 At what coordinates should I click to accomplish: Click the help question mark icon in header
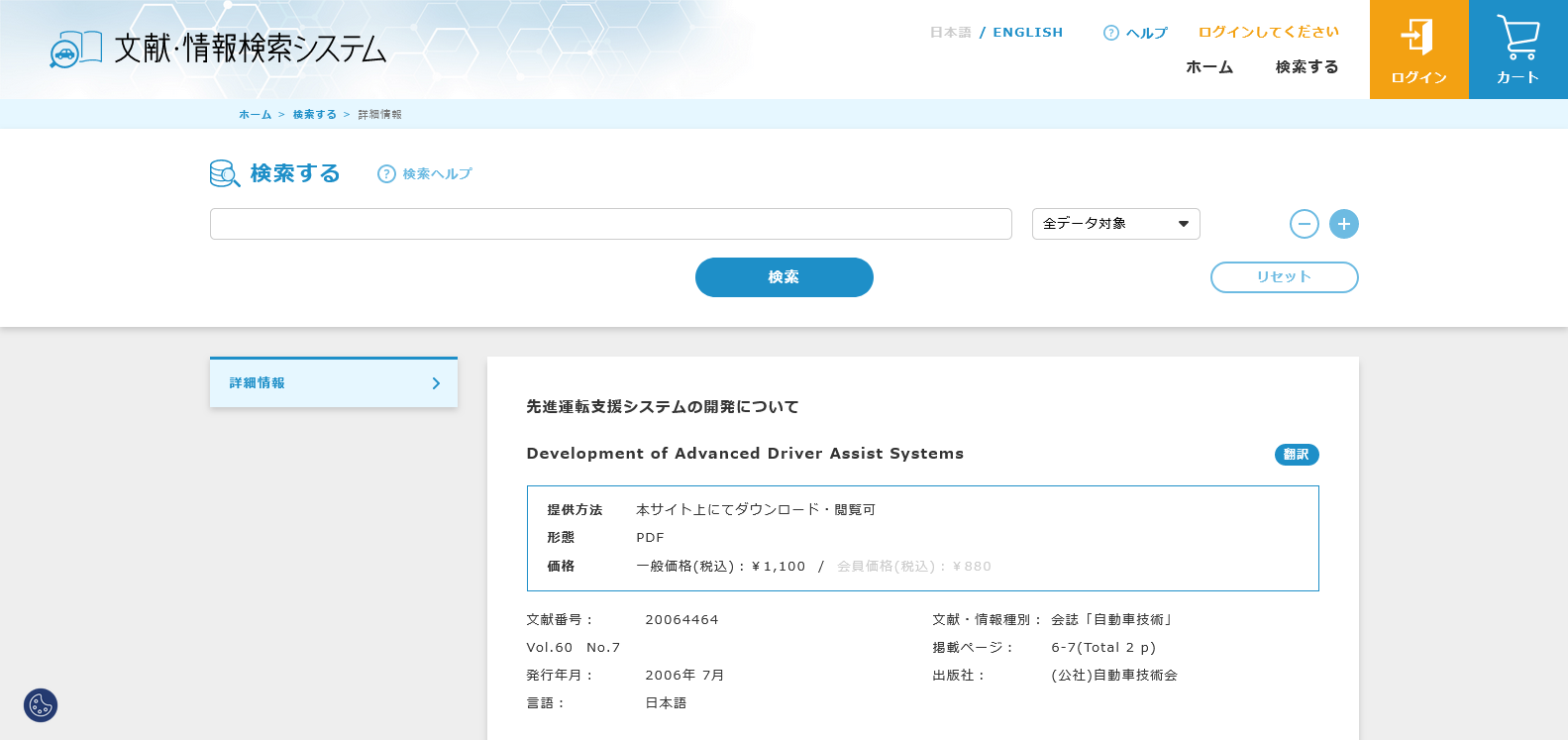(x=1110, y=33)
